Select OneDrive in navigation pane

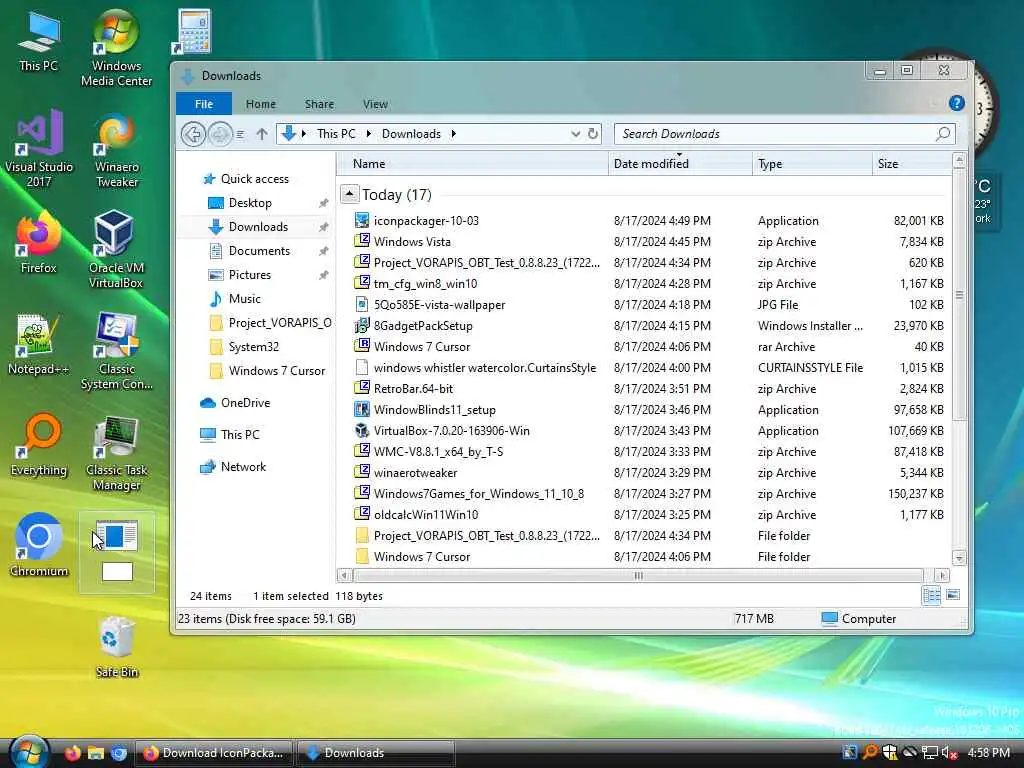click(x=235, y=403)
